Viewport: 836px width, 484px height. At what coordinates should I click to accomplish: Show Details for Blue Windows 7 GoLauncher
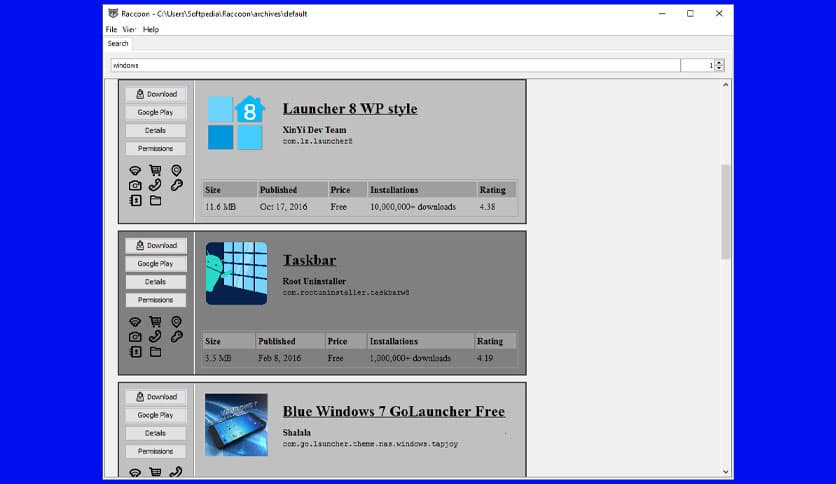(x=156, y=433)
